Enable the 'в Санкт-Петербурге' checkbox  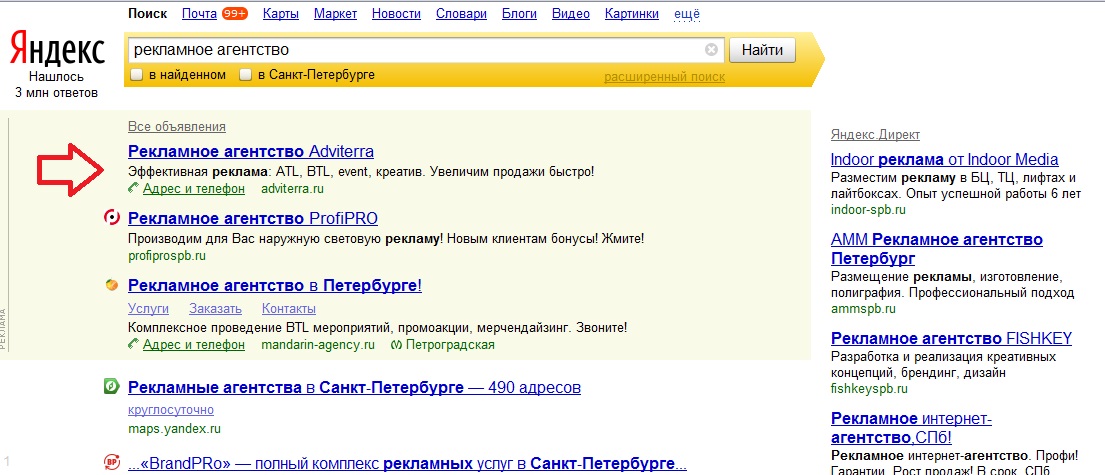pos(245,75)
